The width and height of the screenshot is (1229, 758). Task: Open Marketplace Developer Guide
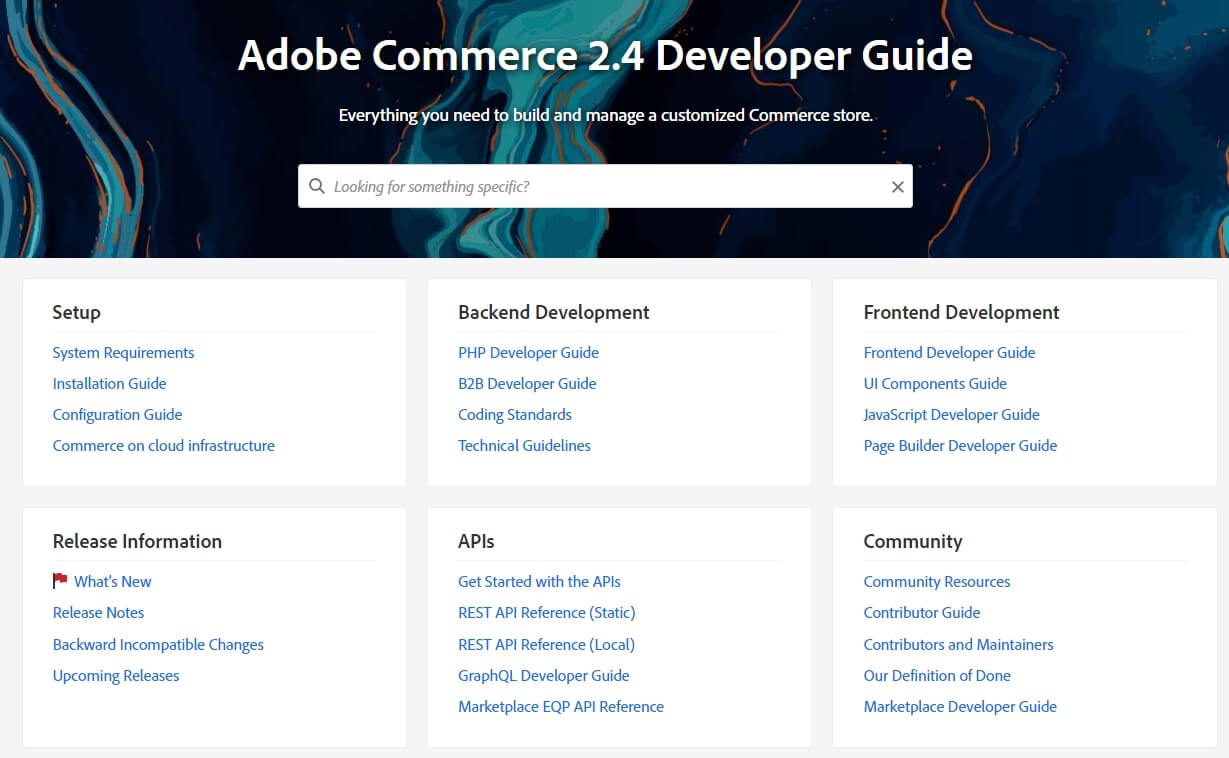point(960,706)
